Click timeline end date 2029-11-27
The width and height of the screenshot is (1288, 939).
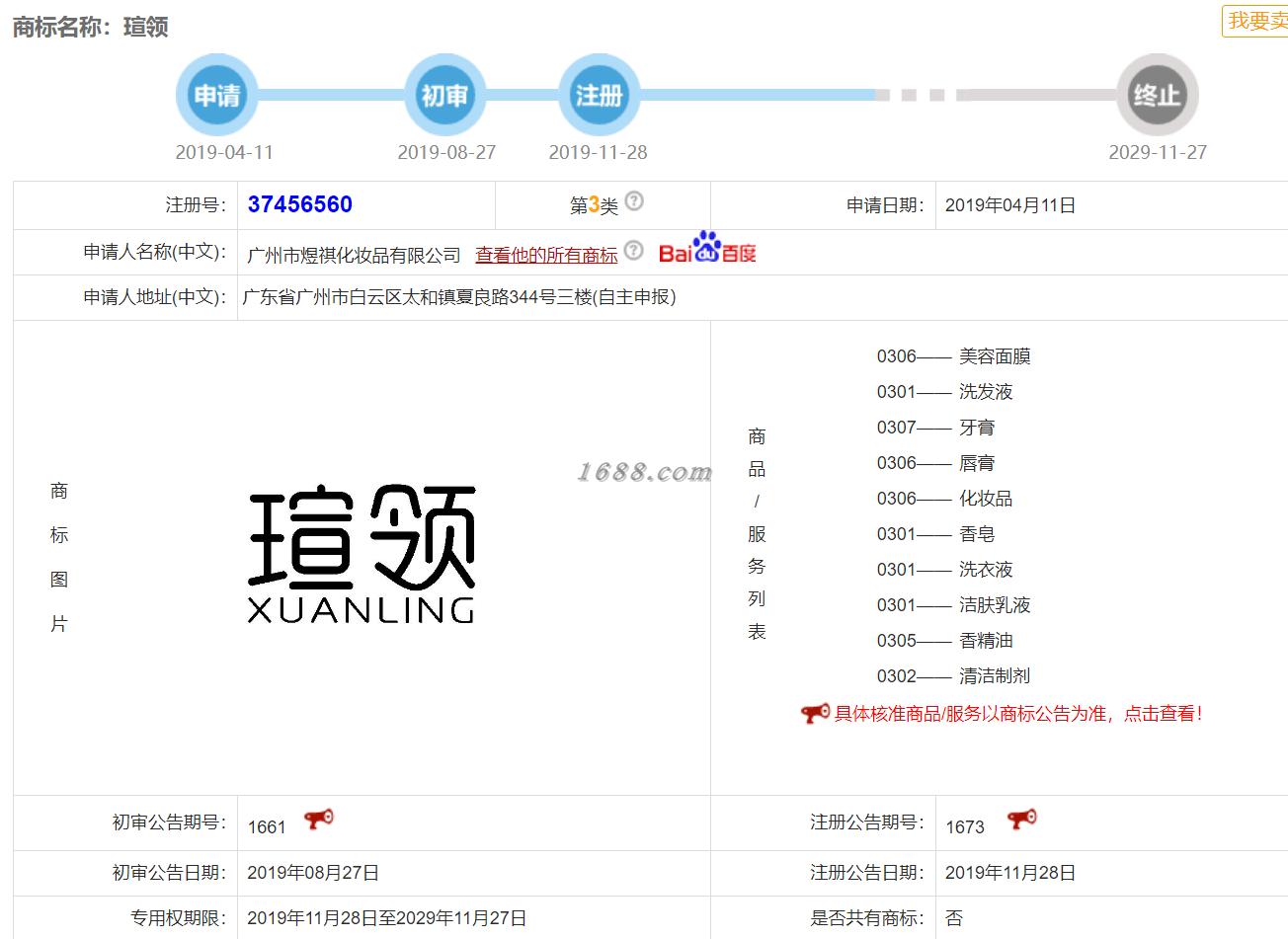[x=1158, y=152]
